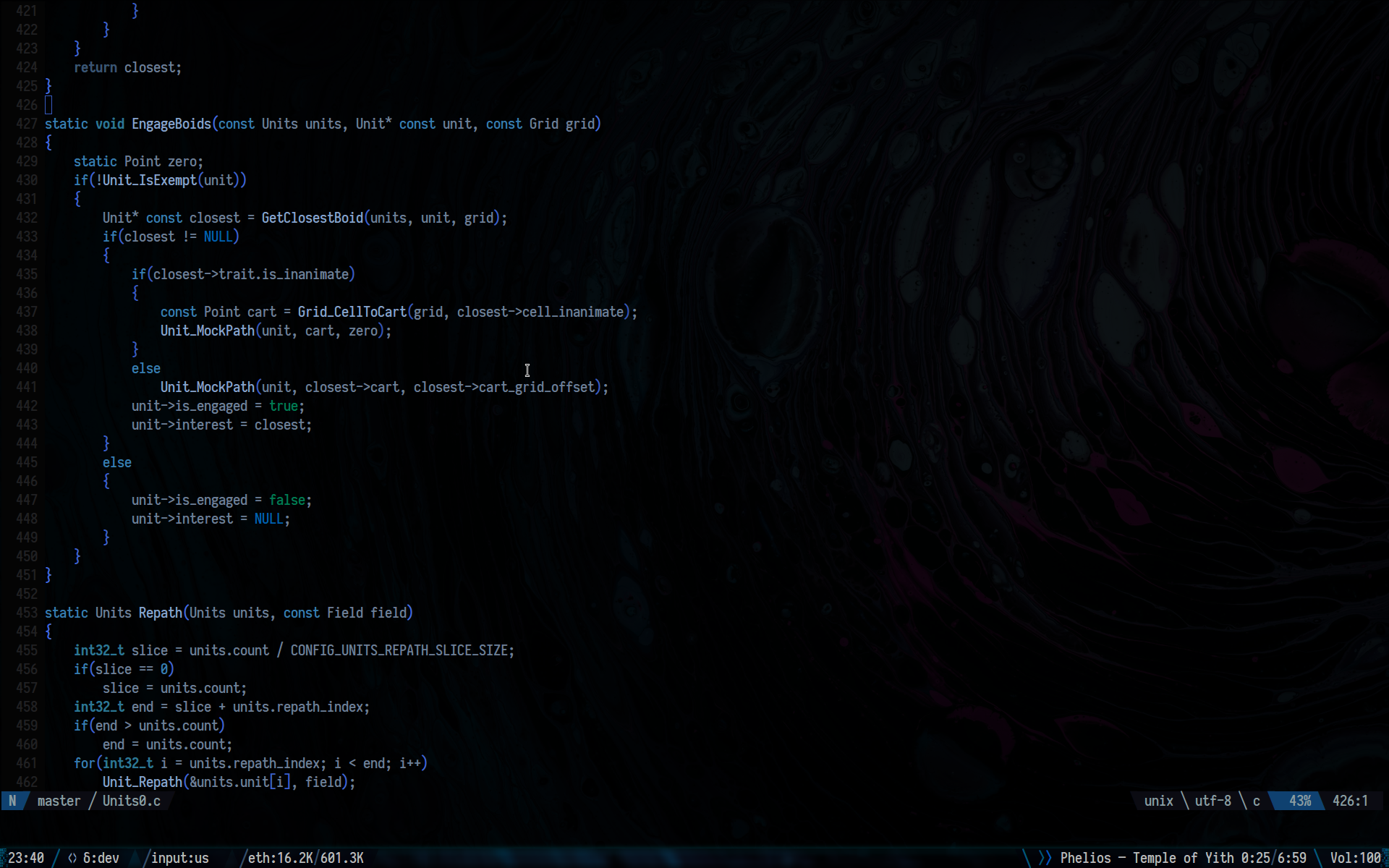
Task: Place cursor on the EngageBoids function name
Action: click(171, 124)
